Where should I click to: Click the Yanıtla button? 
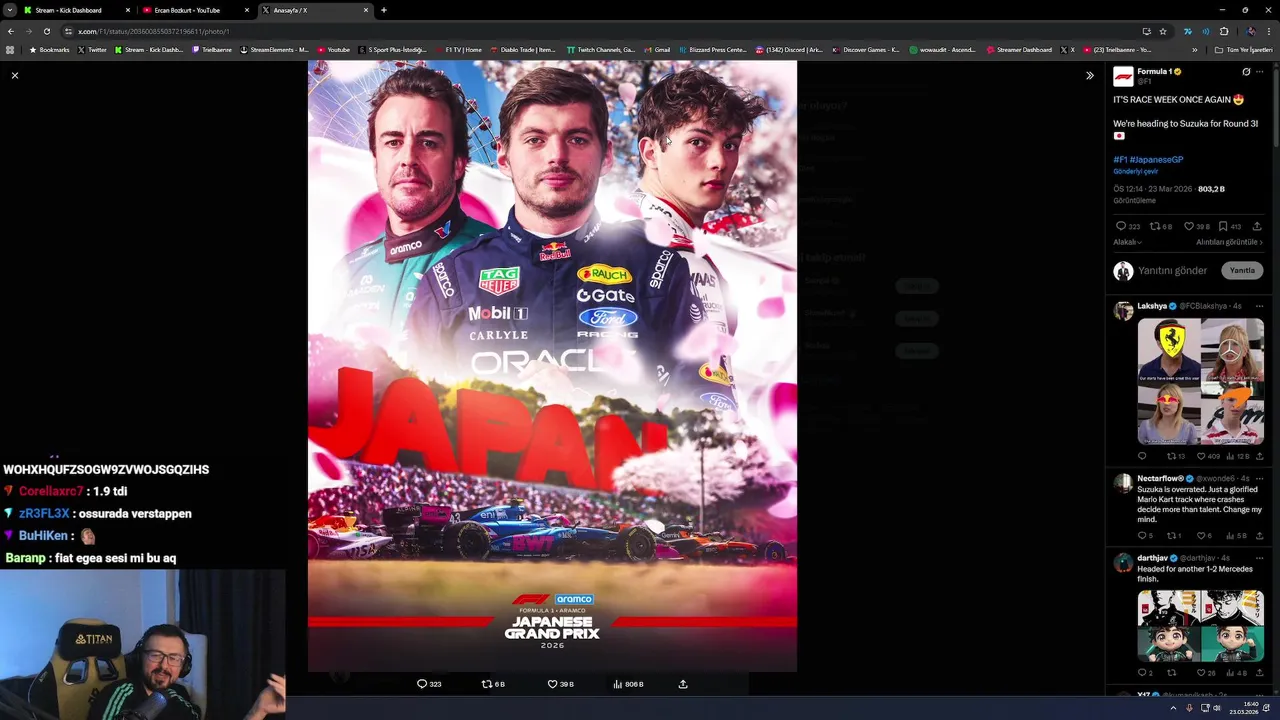click(1242, 271)
